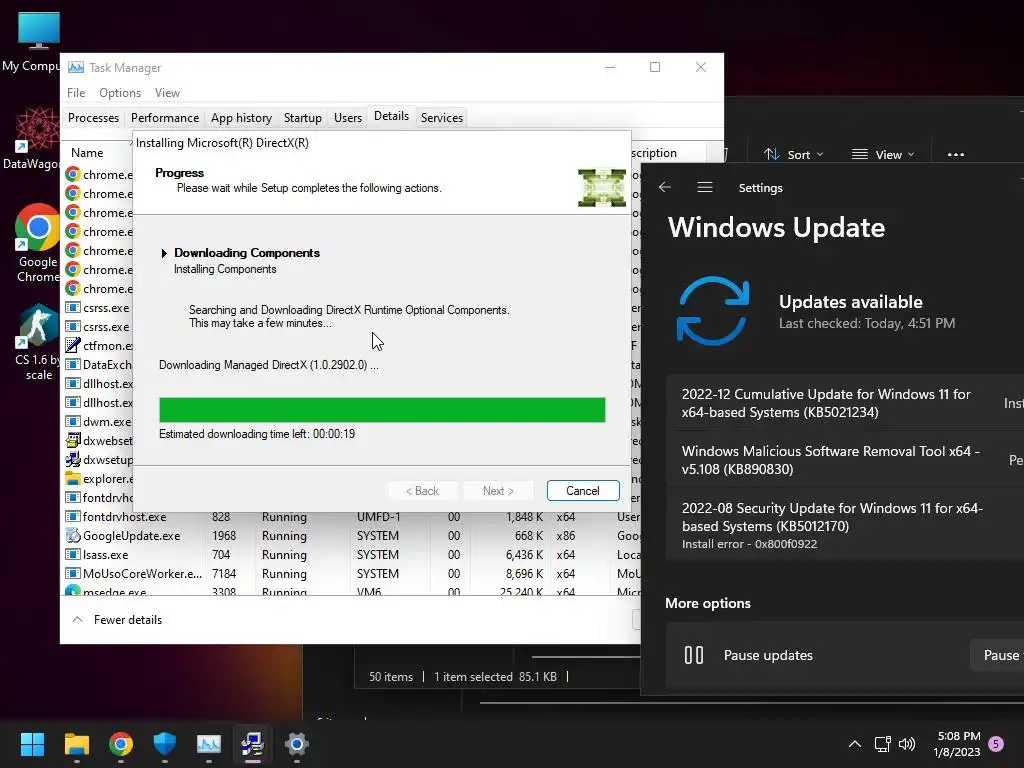Image resolution: width=1024 pixels, height=768 pixels.
Task: Select the GoogleUpdate.exe process row
Action: point(353,536)
